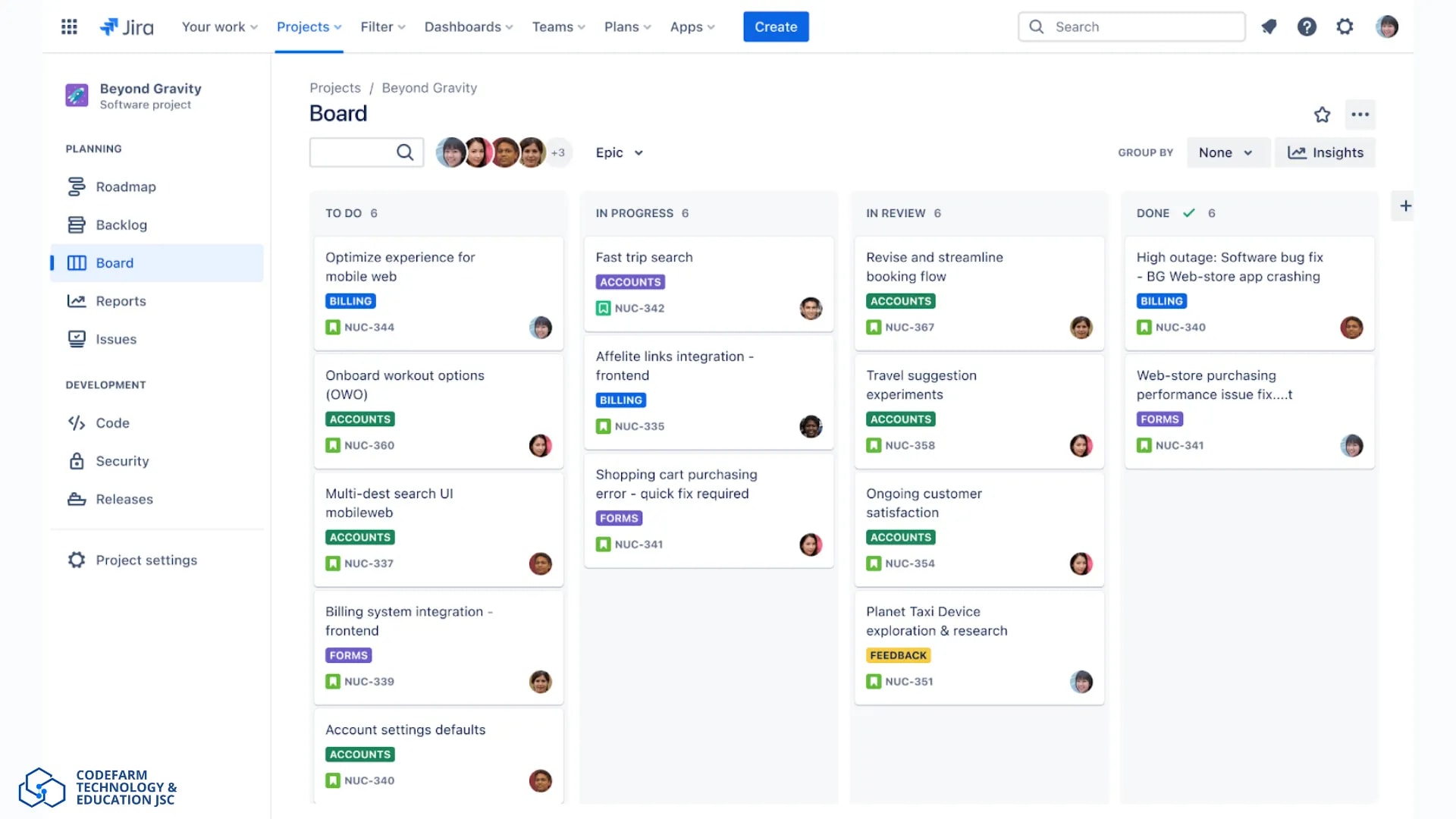Star the Board to mark as favorite
The width and height of the screenshot is (1456, 819).
[x=1323, y=115]
